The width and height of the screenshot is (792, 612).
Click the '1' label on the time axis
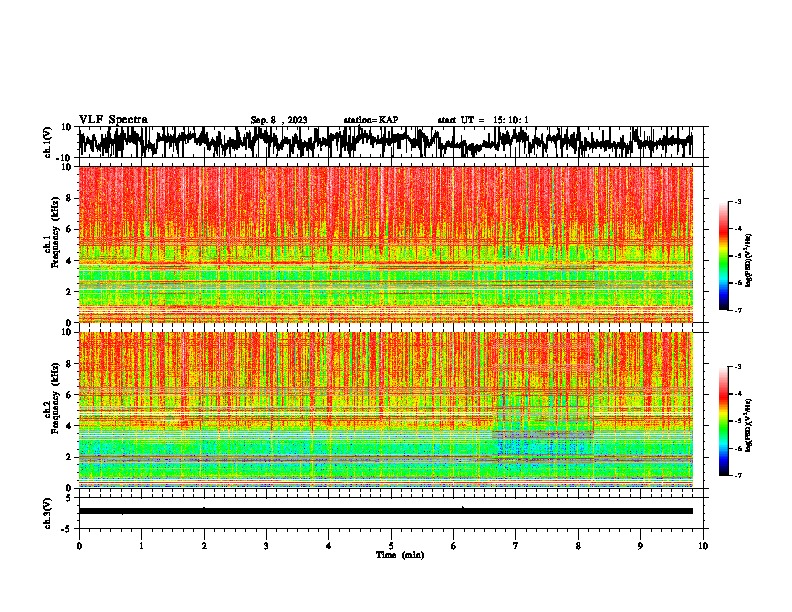tap(142, 546)
